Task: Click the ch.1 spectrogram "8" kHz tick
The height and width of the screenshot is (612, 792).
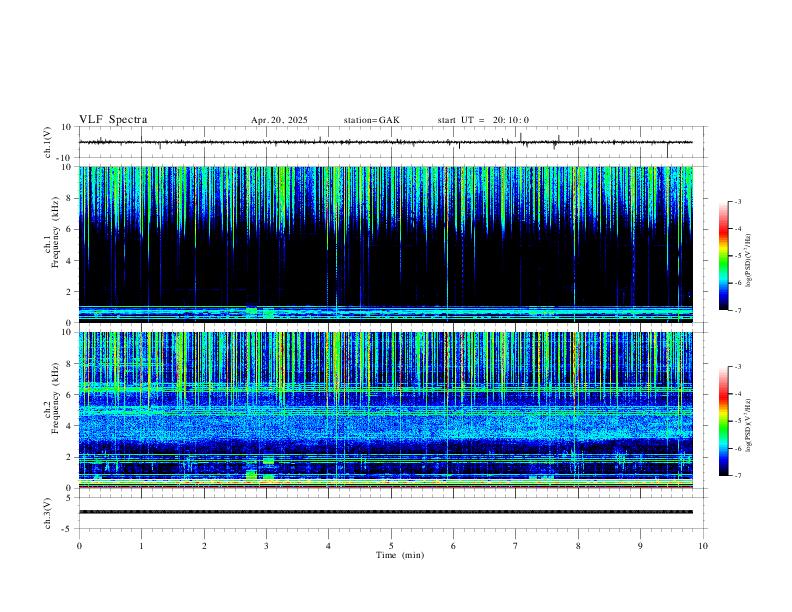Action: (69, 198)
